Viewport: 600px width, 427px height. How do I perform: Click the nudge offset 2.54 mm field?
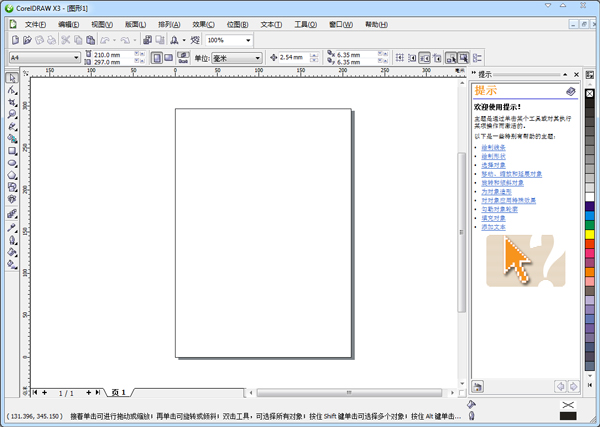(293, 57)
